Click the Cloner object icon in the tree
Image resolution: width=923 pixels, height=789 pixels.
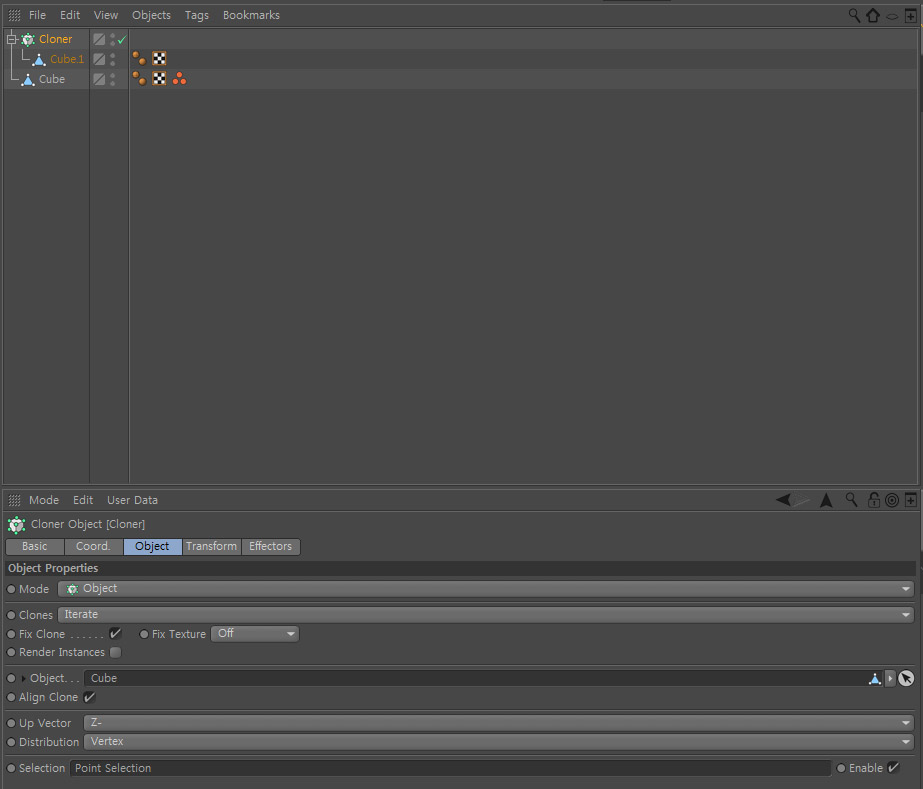click(x=28, y=39)
